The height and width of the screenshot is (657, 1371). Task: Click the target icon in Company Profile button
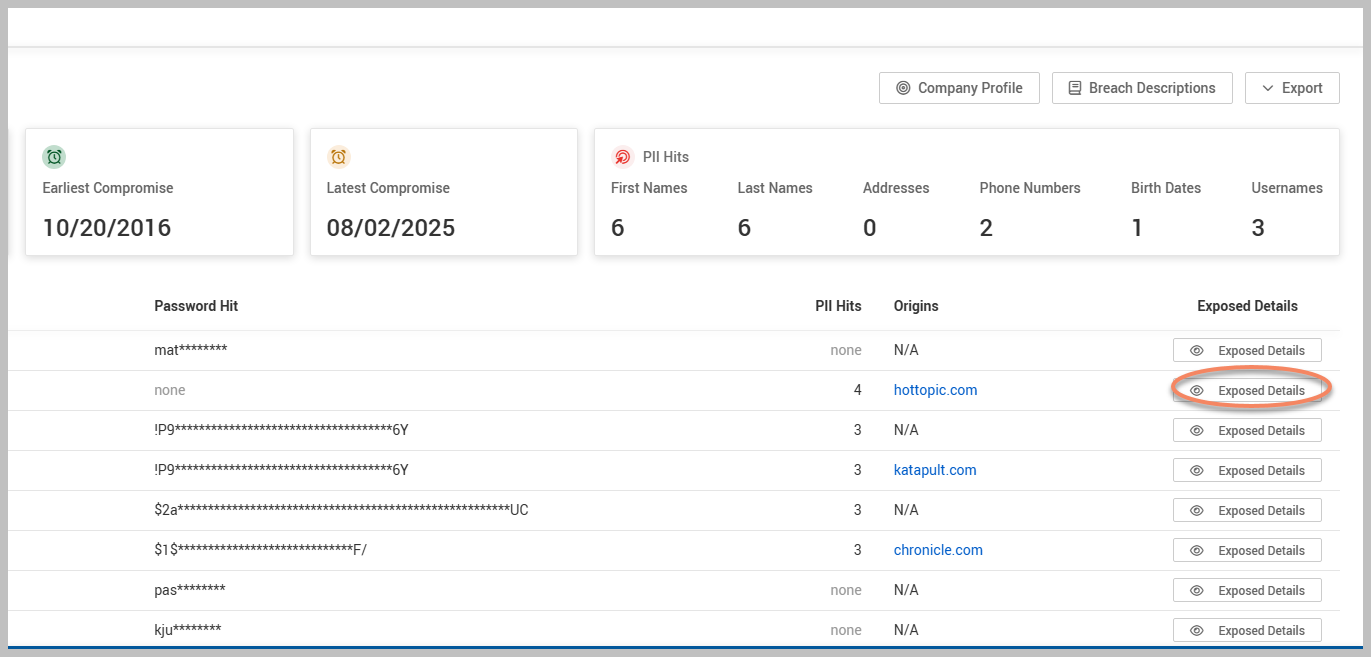pyautogui.click(x=903, y=88)
